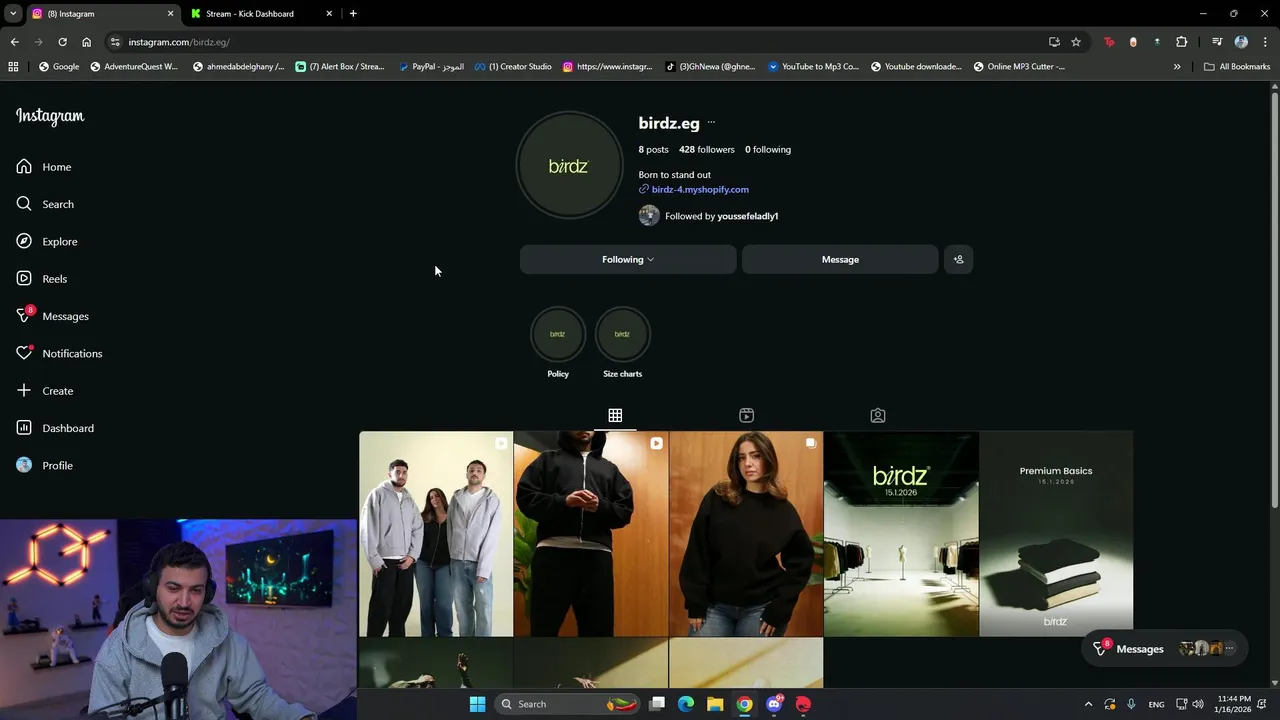Viewport: 1280px width, 720px height.
Task: Open the apps grid in bookmarks bar
Action: 13,67
